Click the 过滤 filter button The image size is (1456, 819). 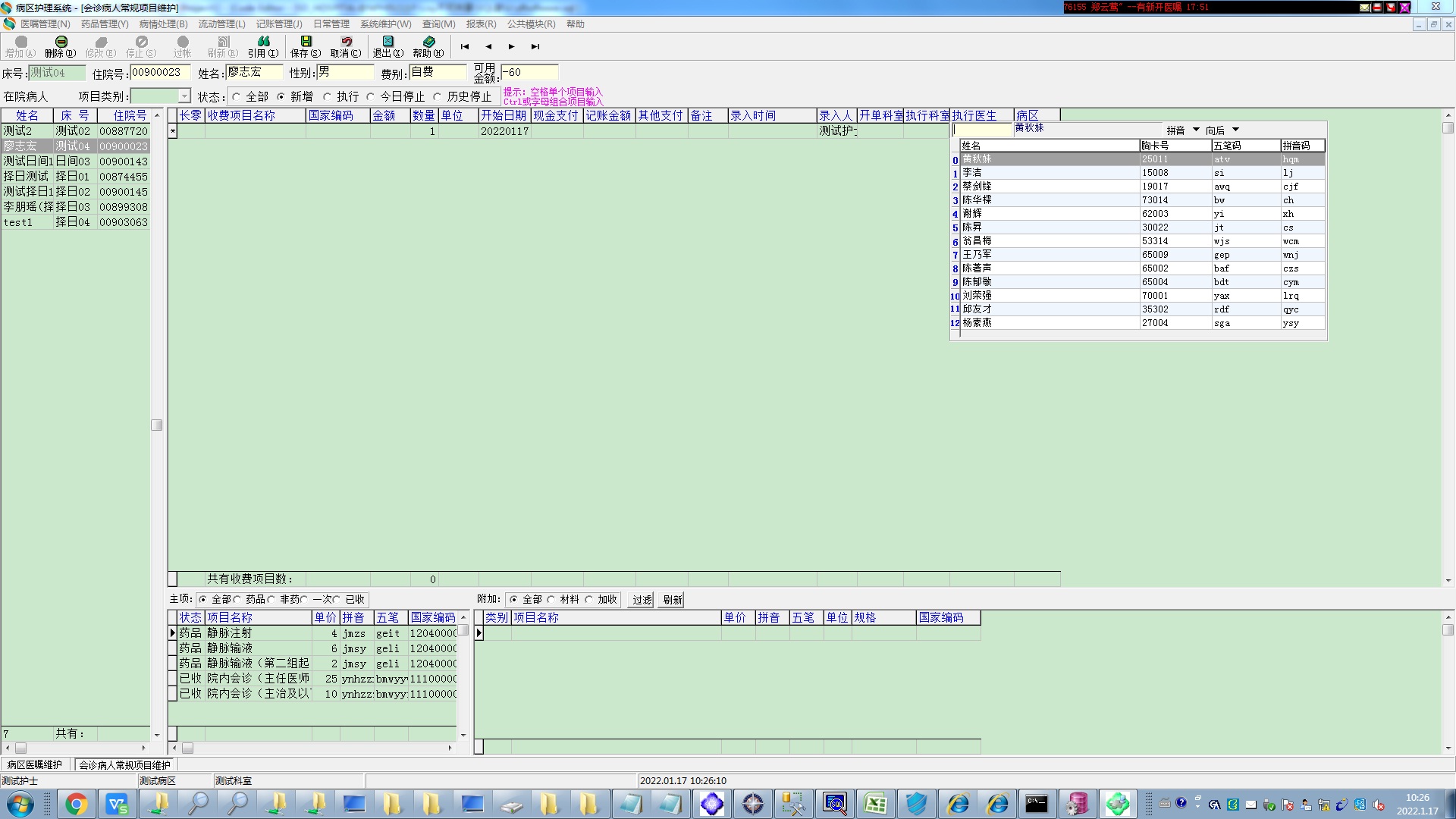(642, 600)
